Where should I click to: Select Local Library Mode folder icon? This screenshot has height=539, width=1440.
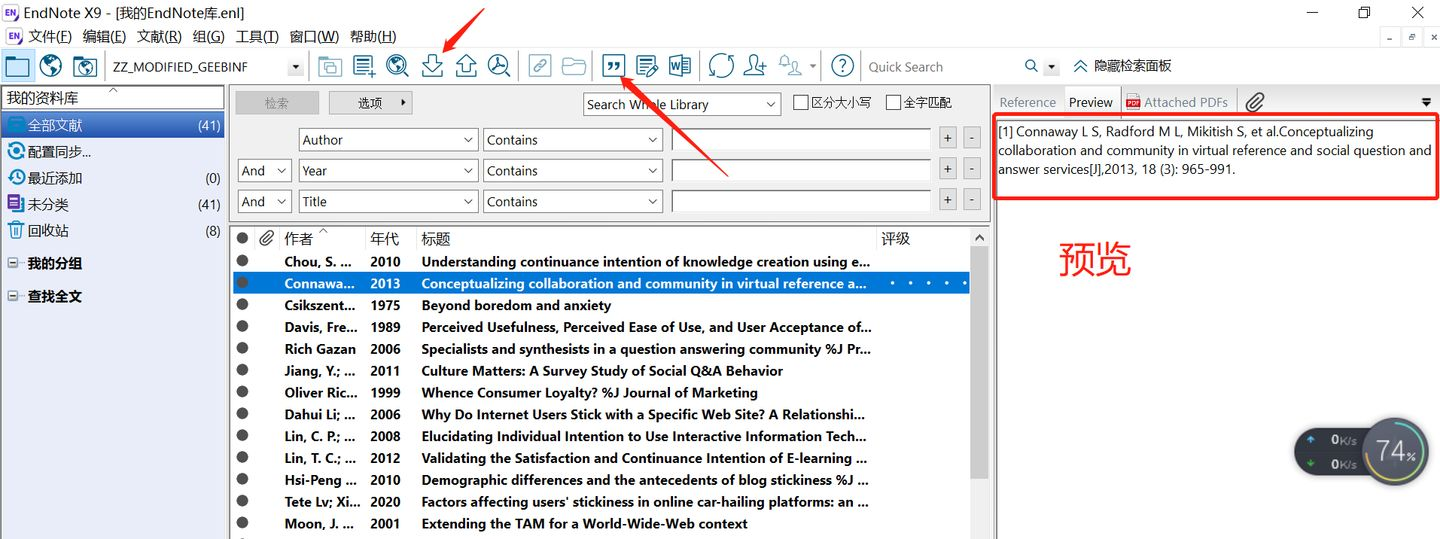click(17, 66)
